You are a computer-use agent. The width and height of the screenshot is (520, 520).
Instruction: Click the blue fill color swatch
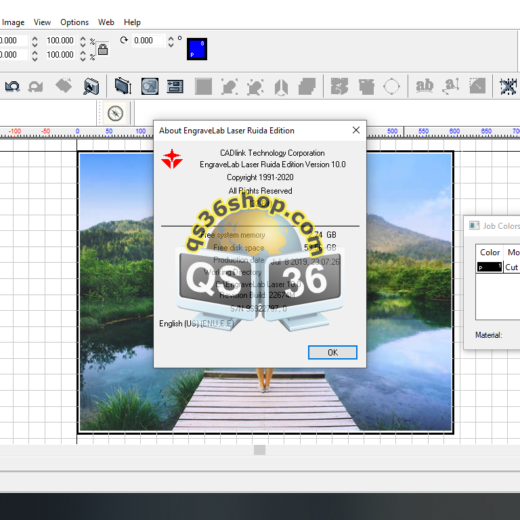tap(197, 49)
